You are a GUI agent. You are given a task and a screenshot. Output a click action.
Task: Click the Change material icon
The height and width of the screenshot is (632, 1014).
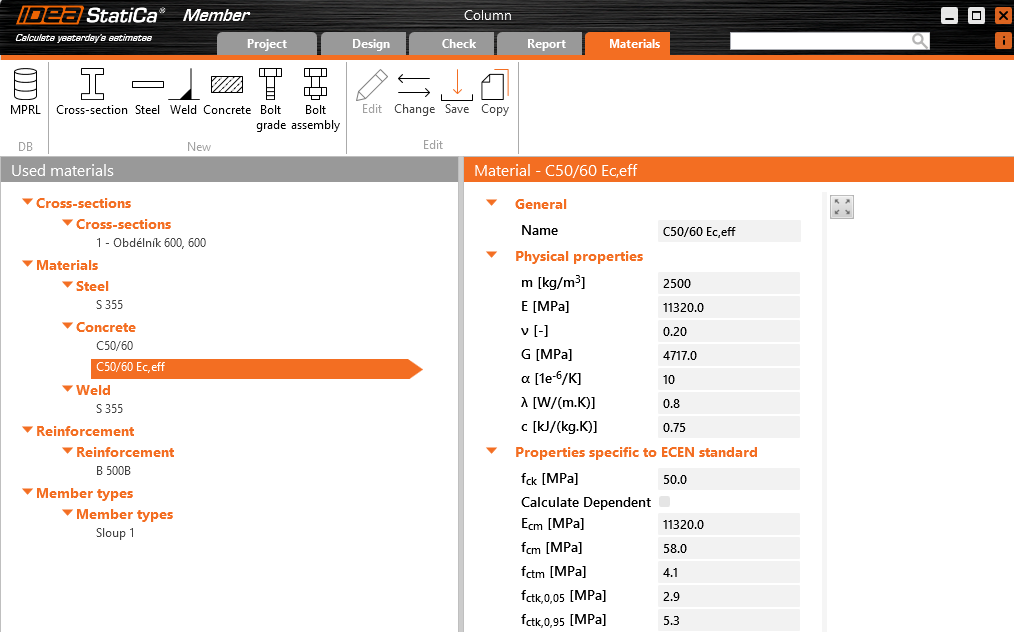414,92
